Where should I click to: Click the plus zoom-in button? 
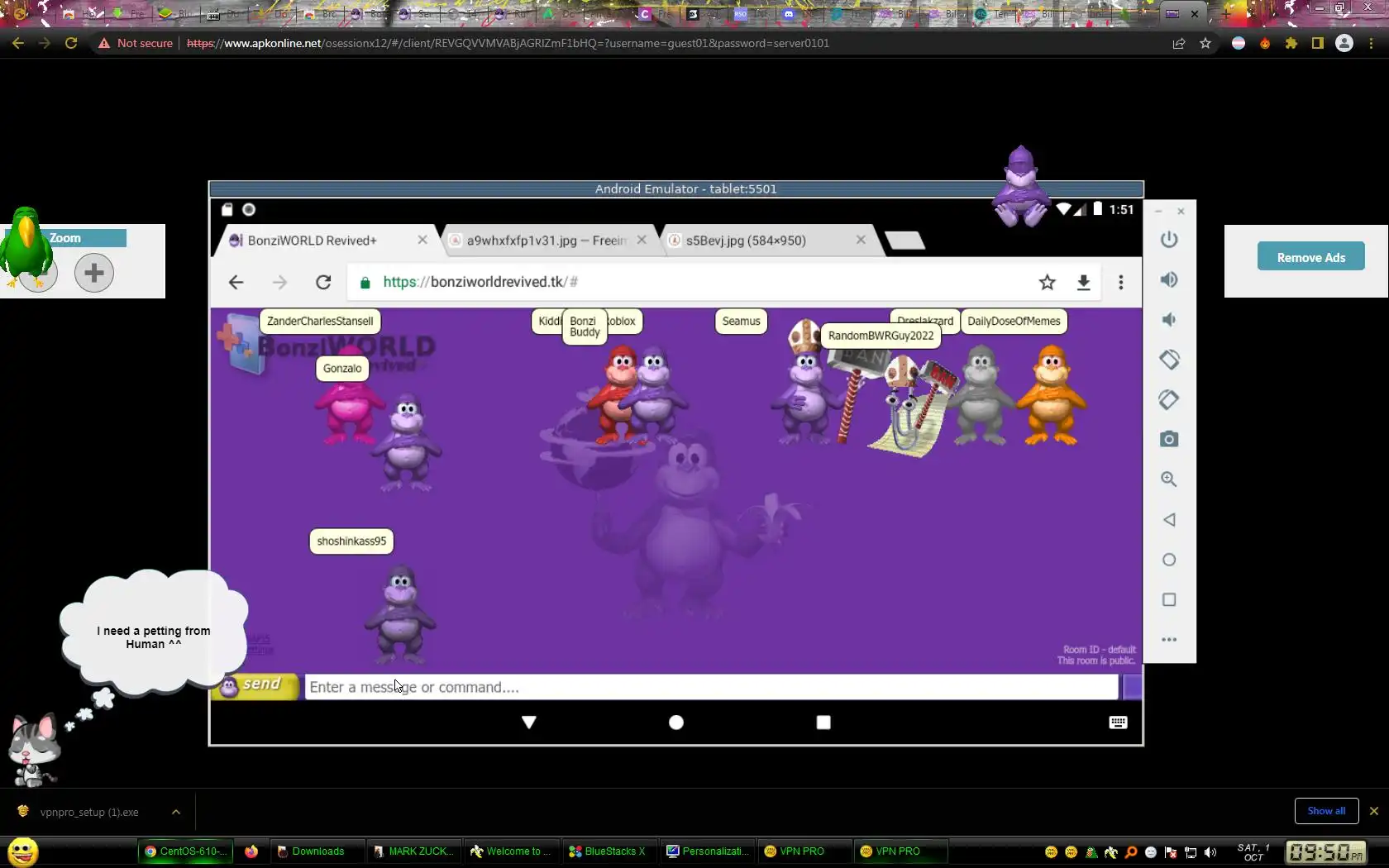point(94,272)
